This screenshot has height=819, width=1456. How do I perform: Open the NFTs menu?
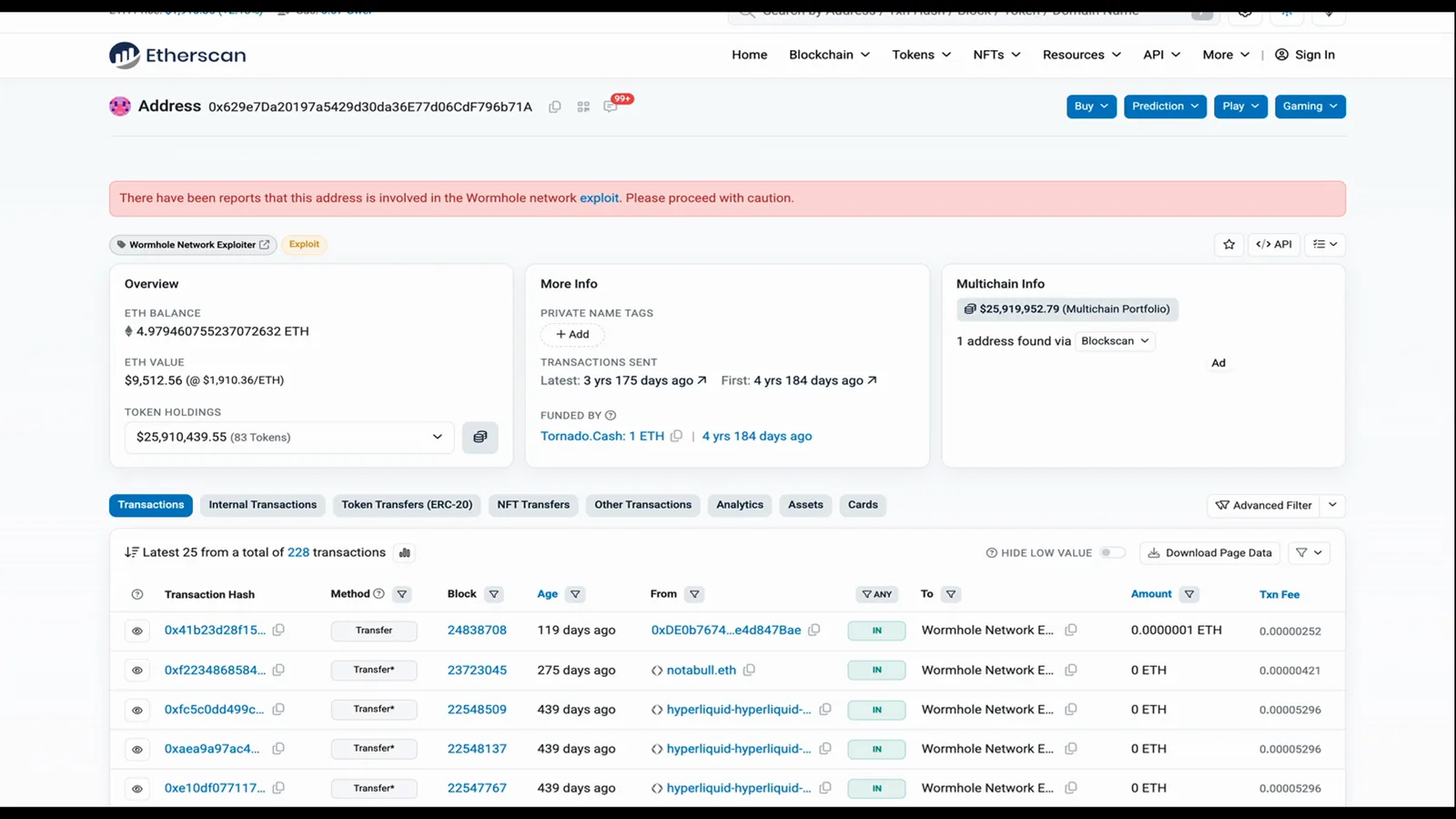tap(996, 55)
